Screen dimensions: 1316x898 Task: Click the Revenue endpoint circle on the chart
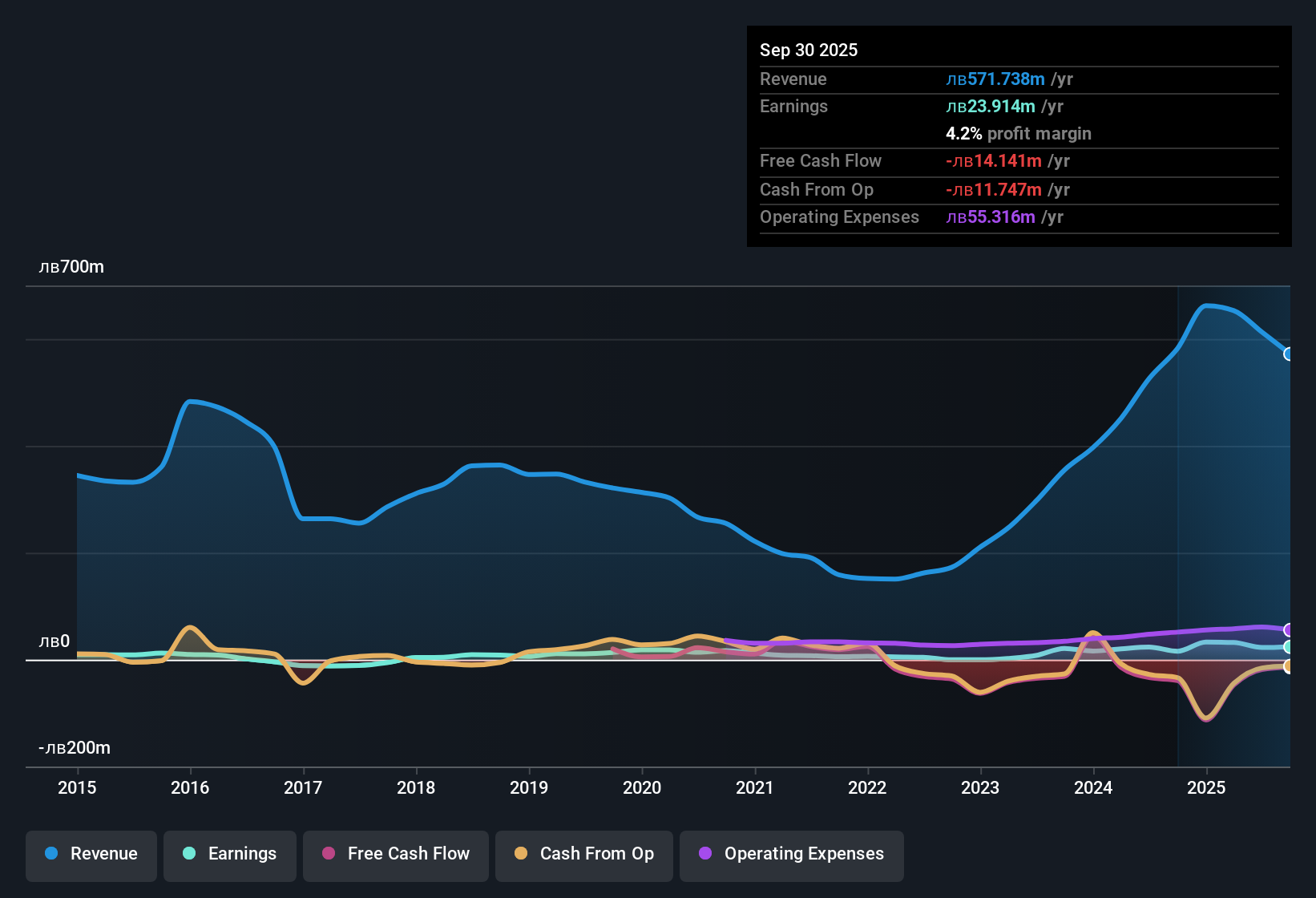(1287, 354)
